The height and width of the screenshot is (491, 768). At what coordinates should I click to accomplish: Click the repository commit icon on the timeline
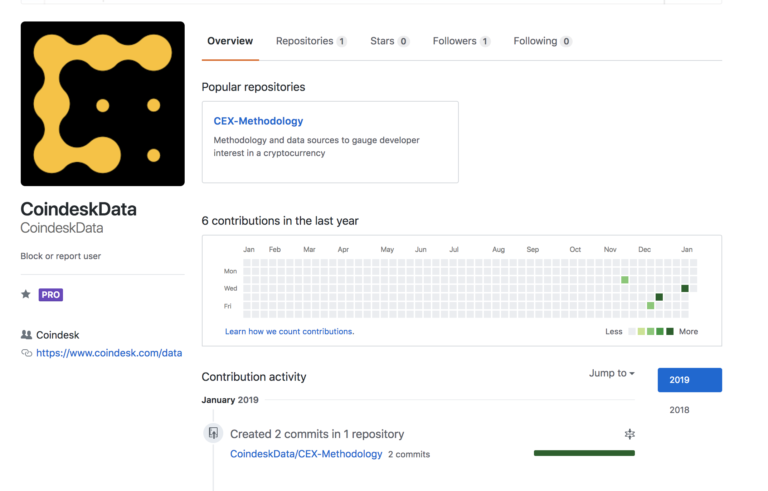[213, 433]
